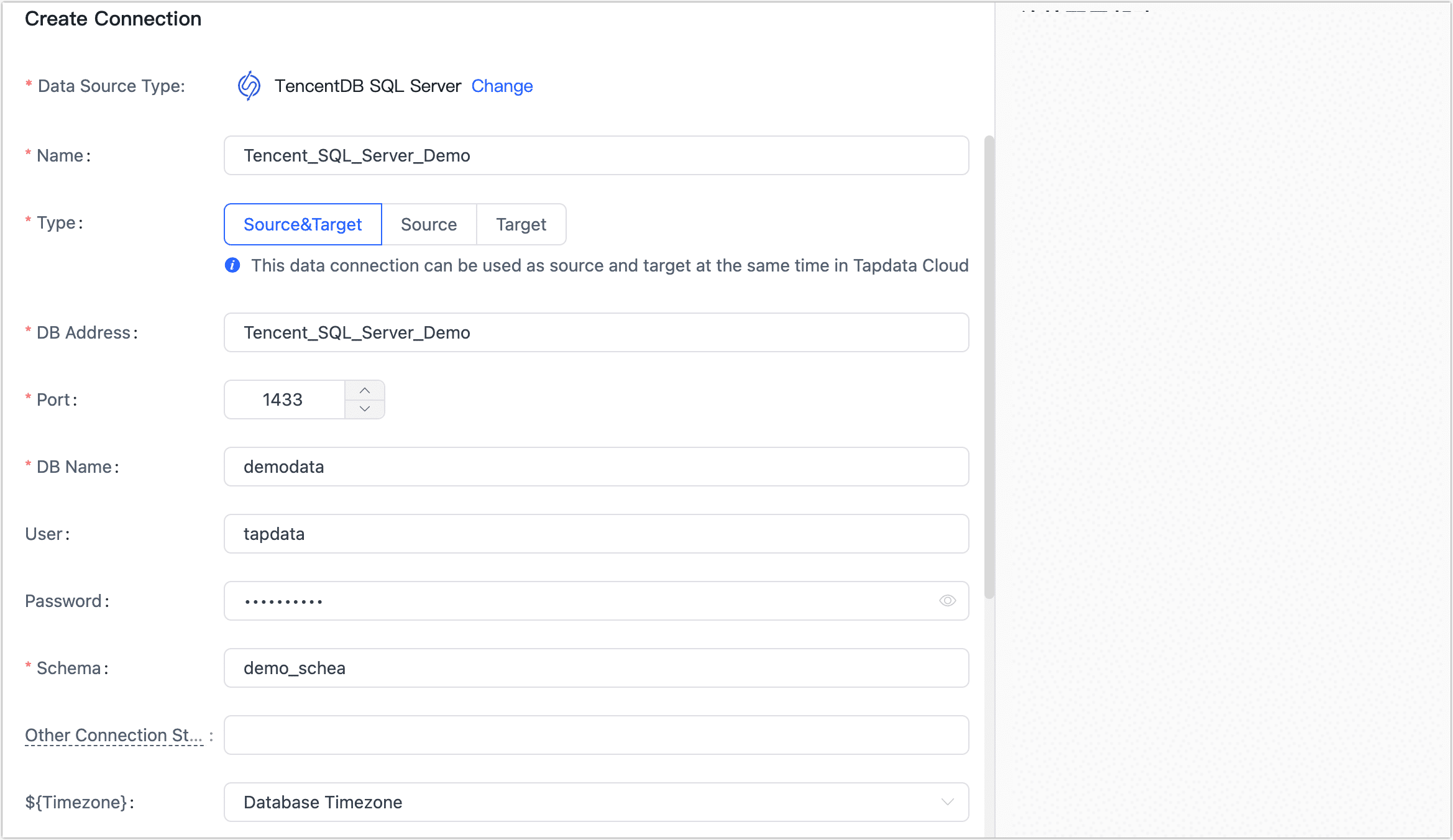The image size is (1453, 840).
Task: Click the blue info icon below Type
Action: click(x=232, y=265)
